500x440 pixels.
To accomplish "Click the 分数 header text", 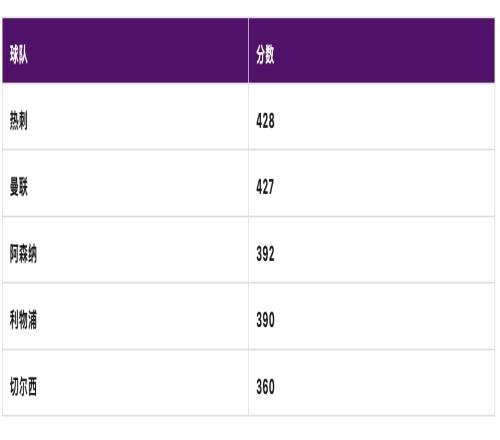I will 265,54.
